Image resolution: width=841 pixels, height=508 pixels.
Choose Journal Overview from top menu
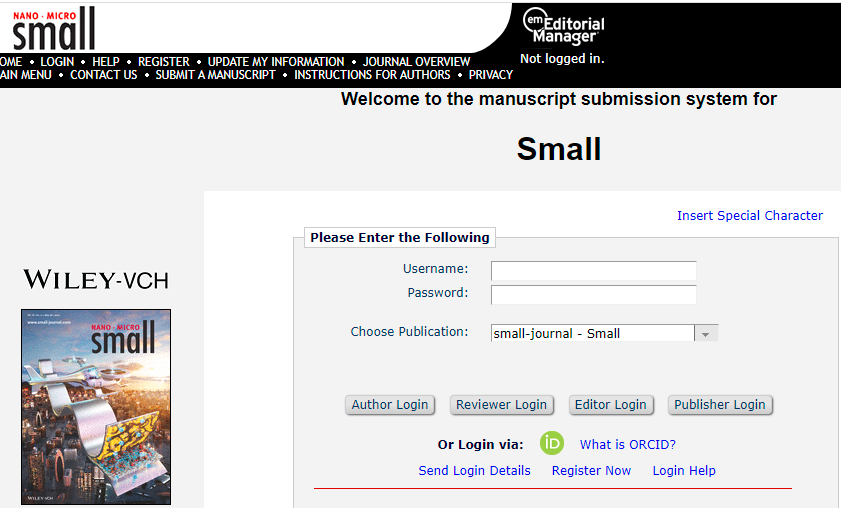point(416,62)
